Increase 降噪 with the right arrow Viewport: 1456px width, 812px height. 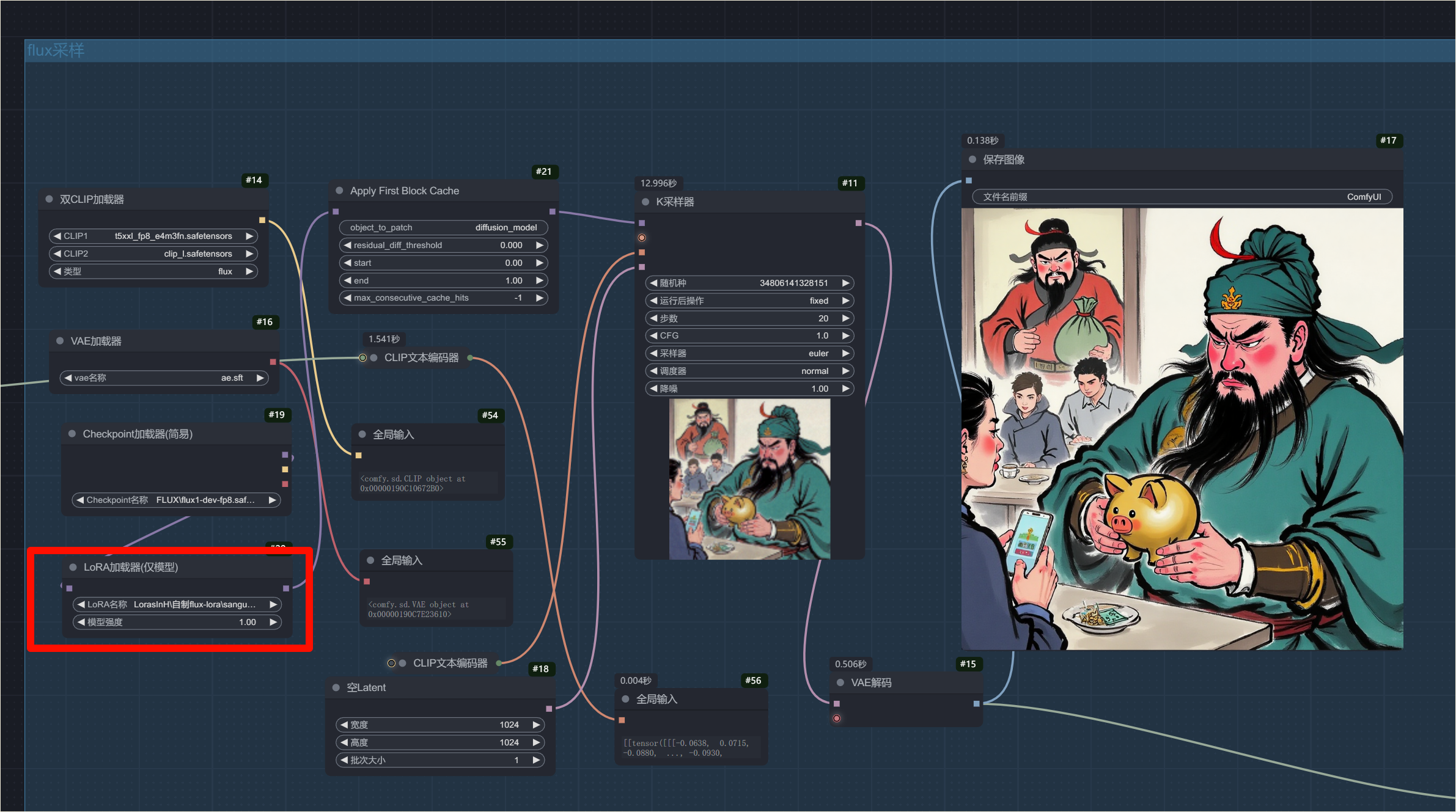(x=846, y=389)
